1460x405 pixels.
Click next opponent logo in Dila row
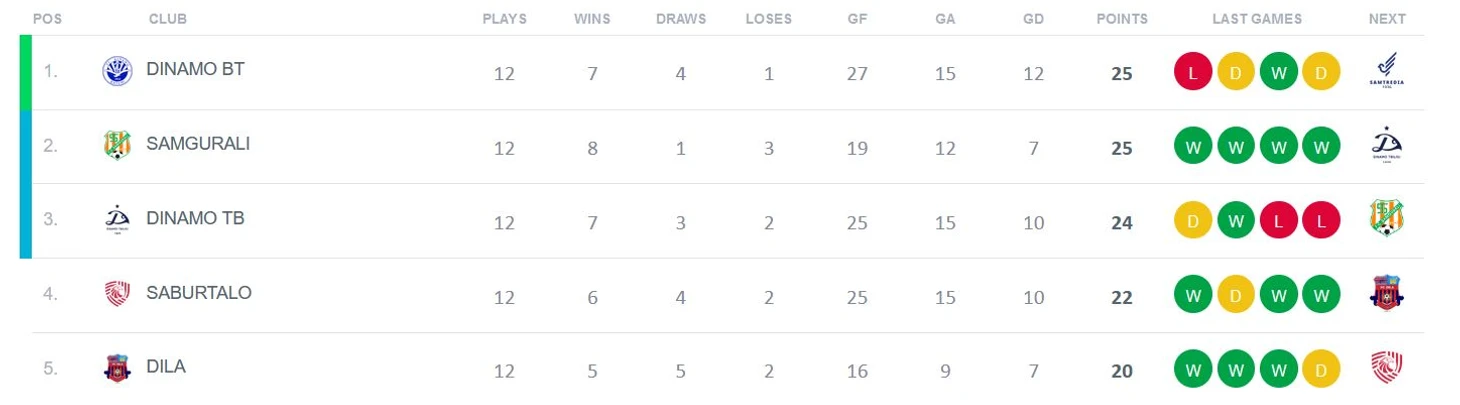point(1387,367)
